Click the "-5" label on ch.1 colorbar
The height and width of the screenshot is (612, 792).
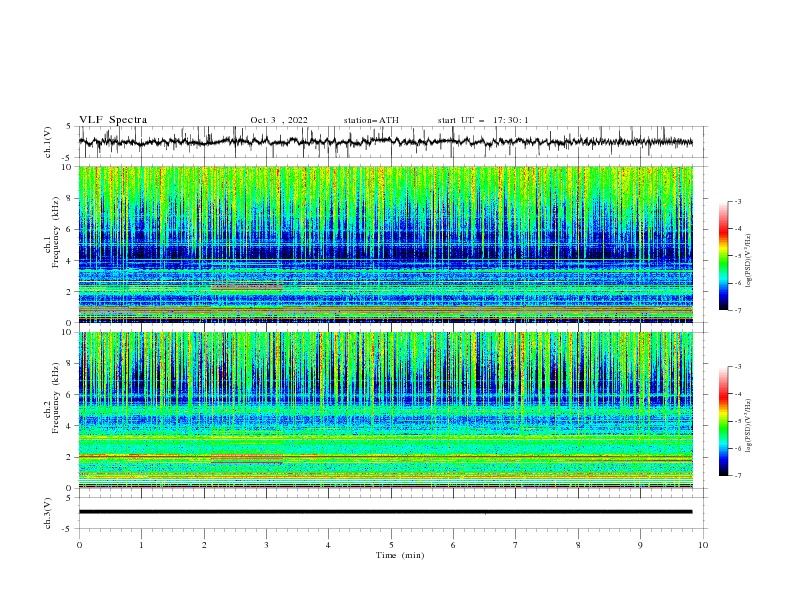[x=738, y=256]
